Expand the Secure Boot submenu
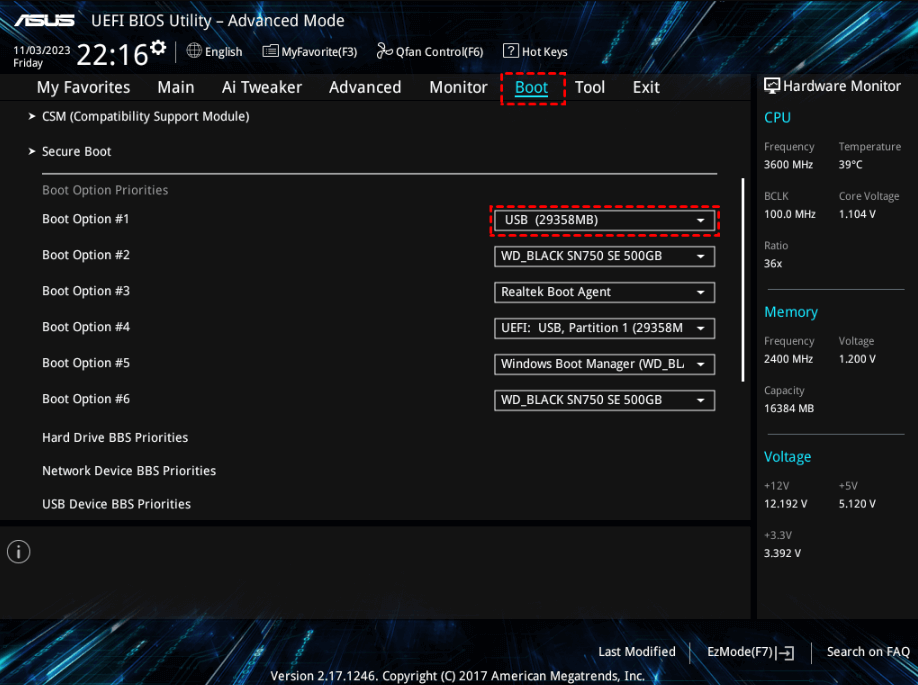Viewport: 918px width, 685px height. click(x=76, y=151)
